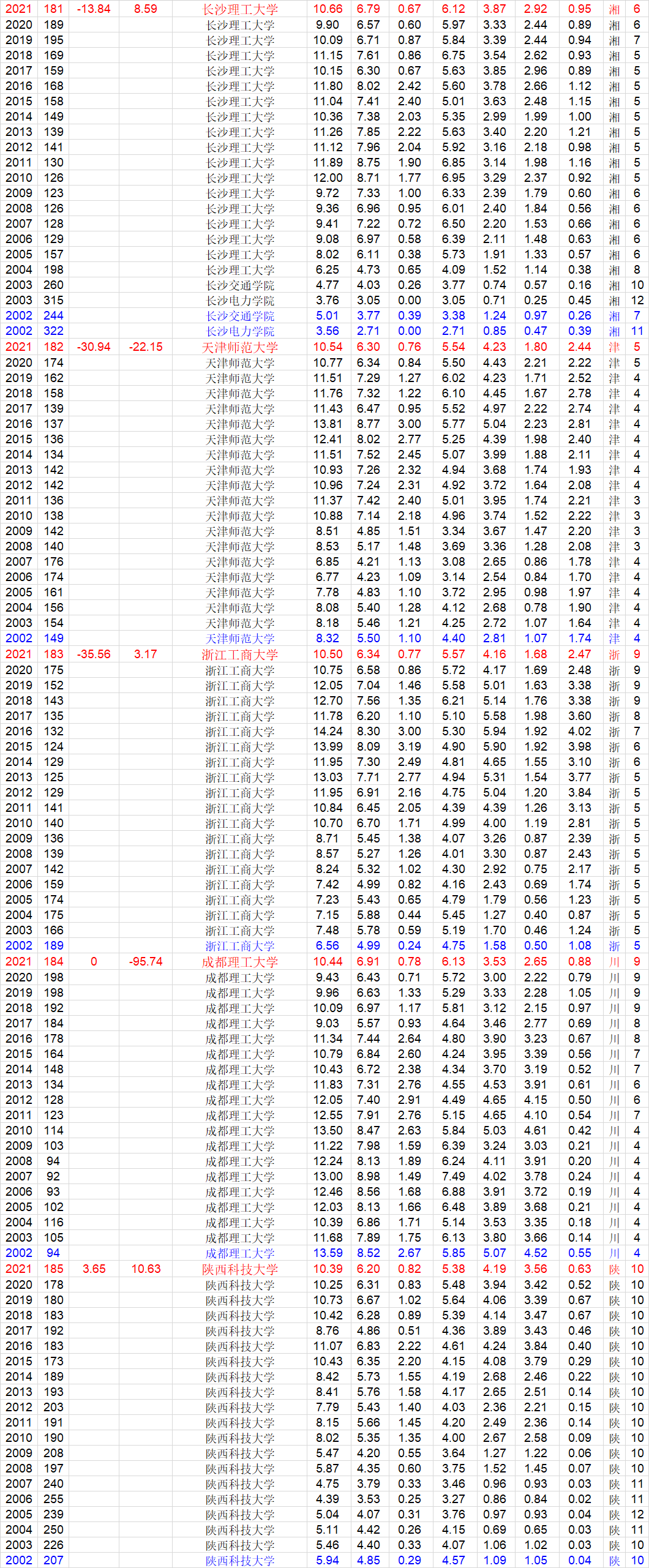The height and width of the screenshot is (1568, 649).
Task: Click the 12 after 湘 in 长沙电力学院 2003 row
Action: coord(637,301)
